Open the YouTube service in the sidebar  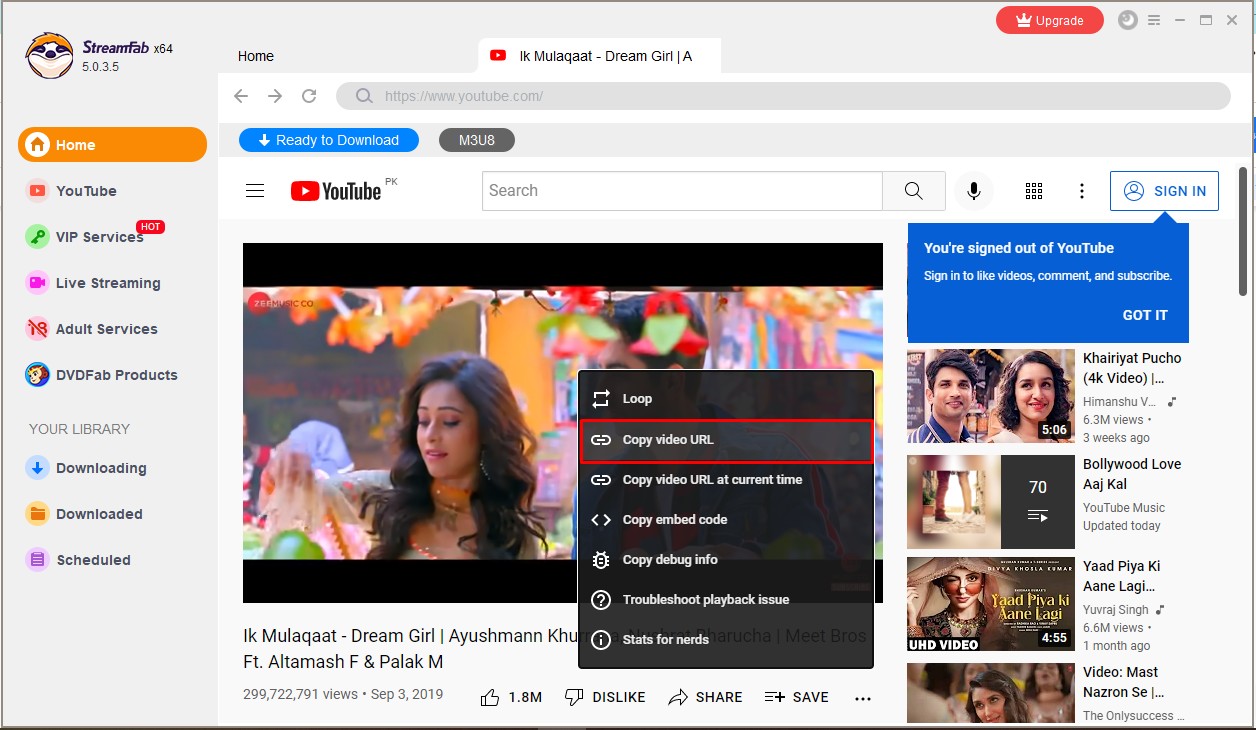click(72, 191)
